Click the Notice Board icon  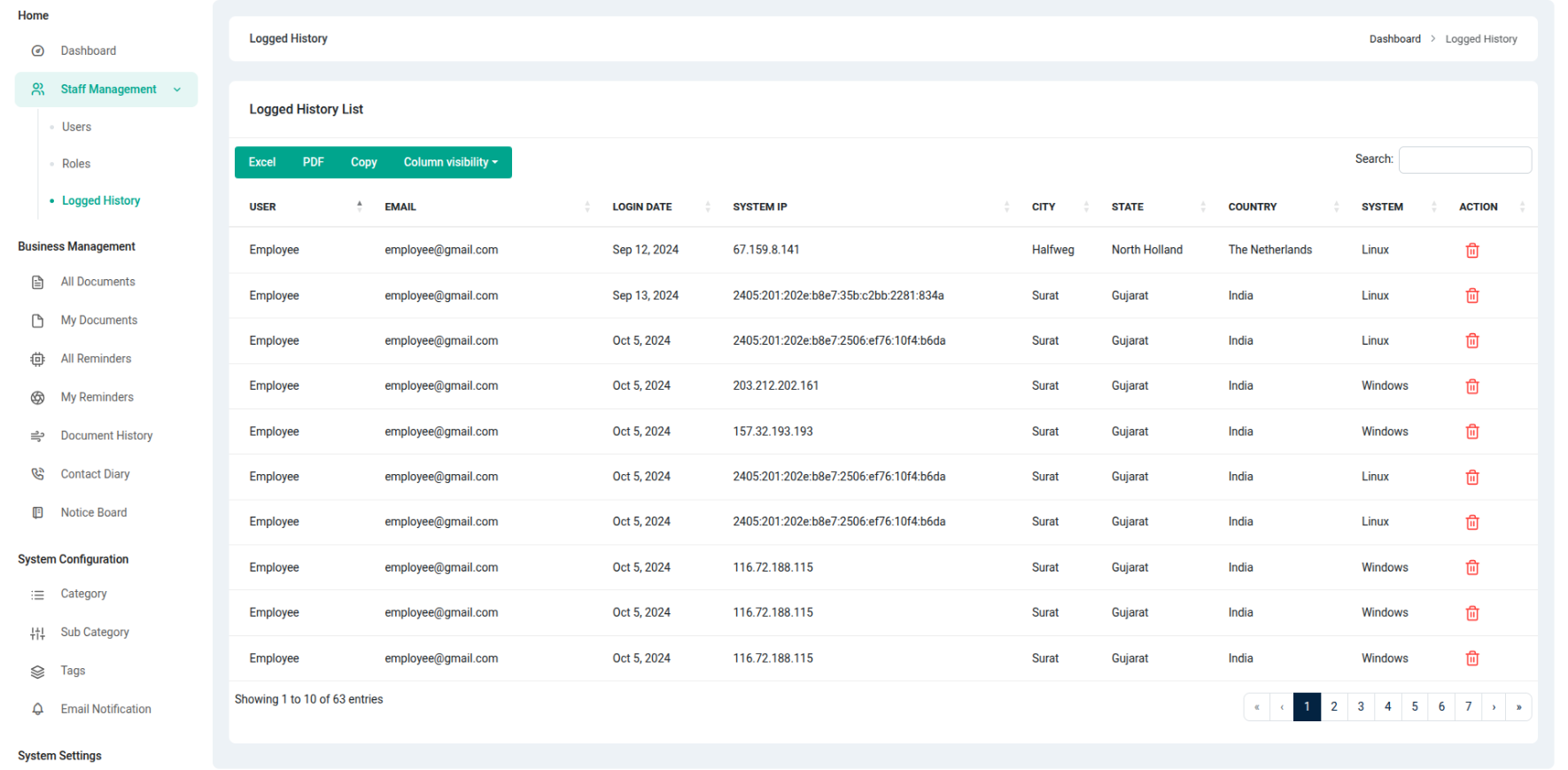click(38, 513)
